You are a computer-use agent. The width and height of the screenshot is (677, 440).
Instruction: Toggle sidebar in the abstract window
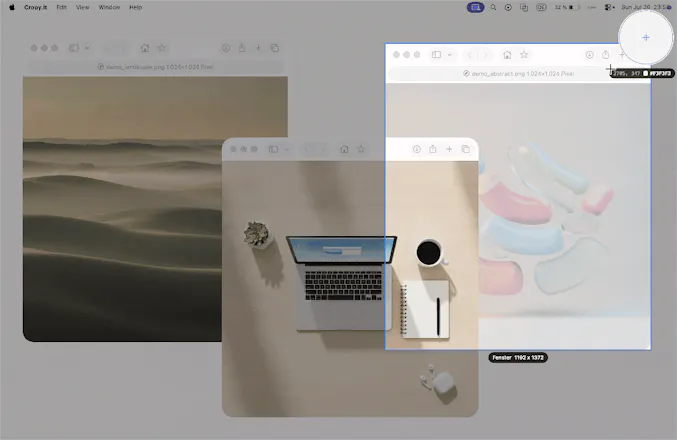pos(437,55)
